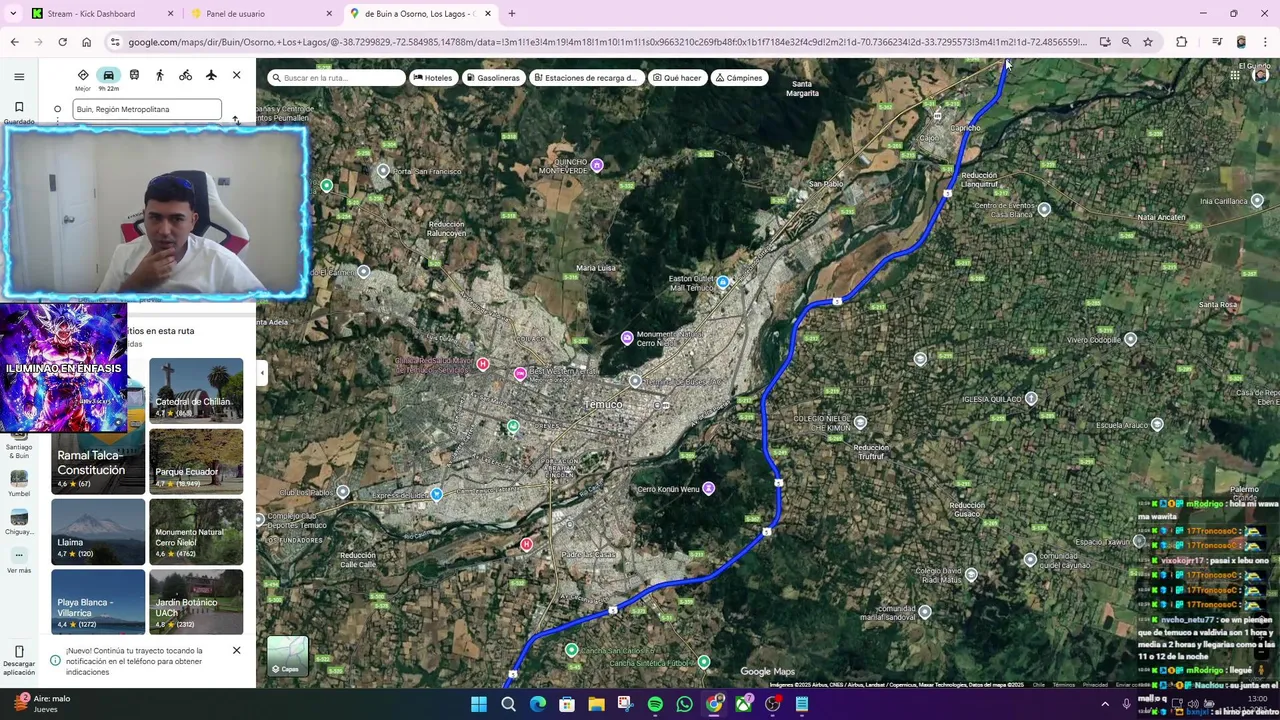This screenshot has height=720, width=1280.
Task: Dismiss the phone notification notice
Action: (x=237, y=651)
